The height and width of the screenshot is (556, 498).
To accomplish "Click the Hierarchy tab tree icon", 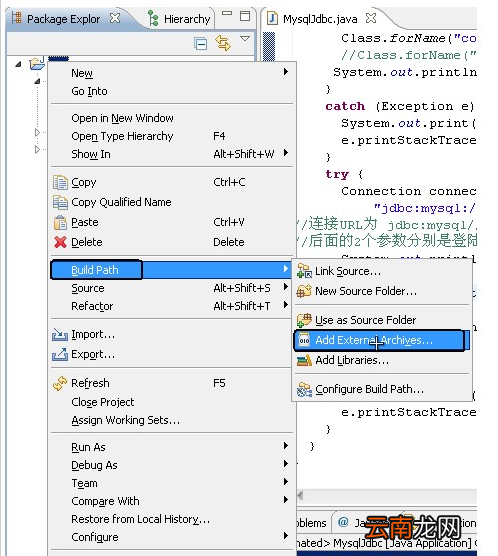I will [153, 18].
